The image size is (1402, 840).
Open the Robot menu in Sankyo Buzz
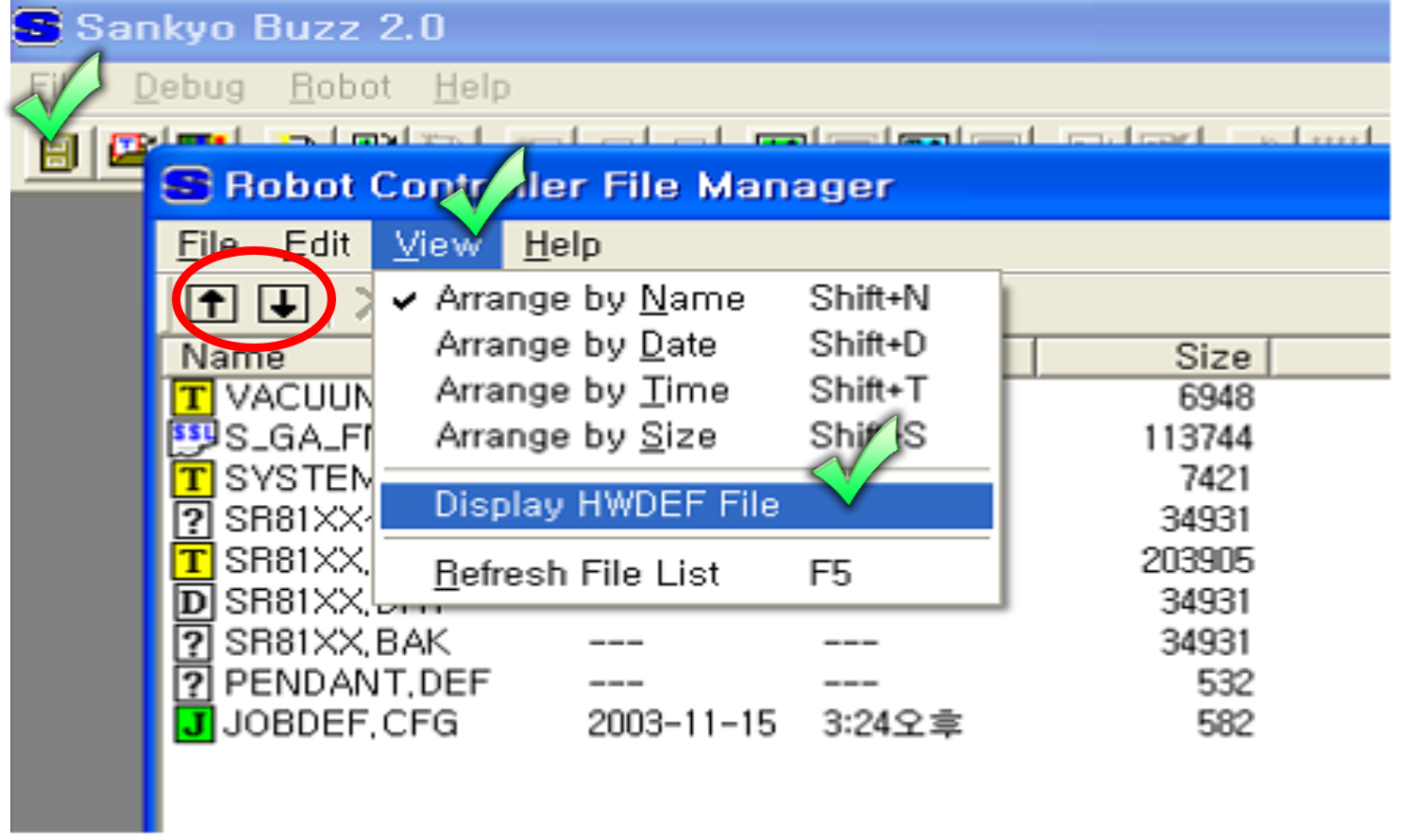(x=340, y=87)
